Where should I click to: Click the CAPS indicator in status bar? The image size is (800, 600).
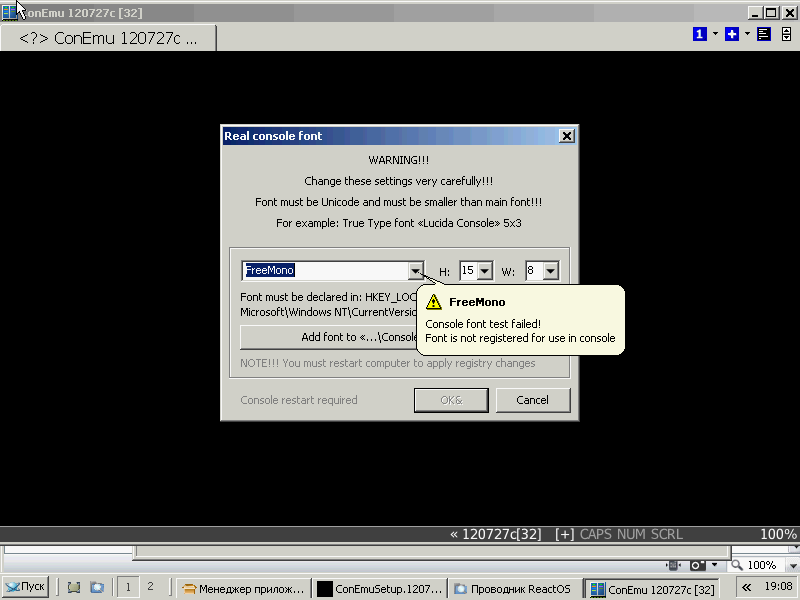click(x=595, y=534)
